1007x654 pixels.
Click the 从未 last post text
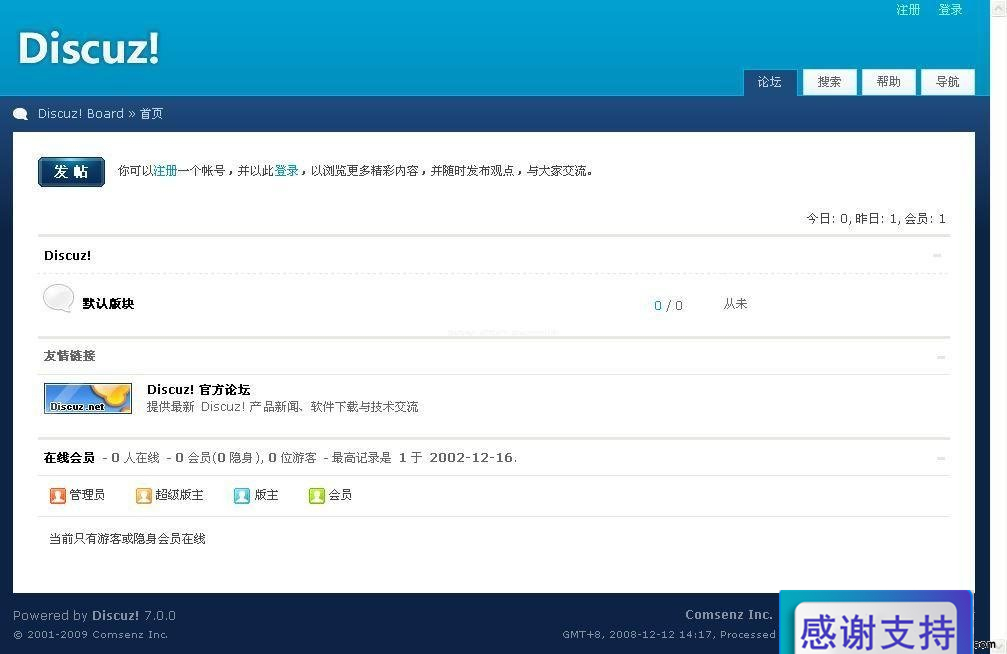click(x=735, y=303)
